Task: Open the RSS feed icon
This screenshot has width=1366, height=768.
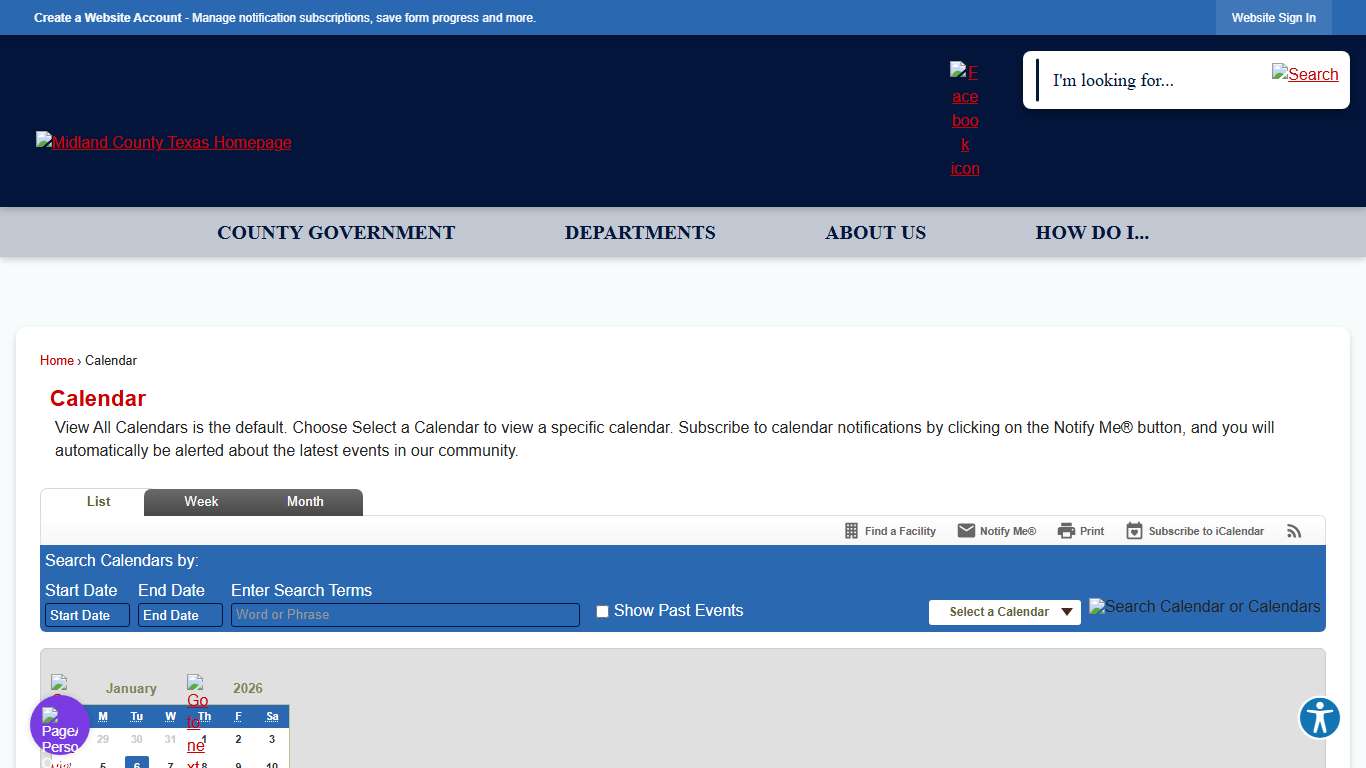Action: click(x=1294, y=531)
